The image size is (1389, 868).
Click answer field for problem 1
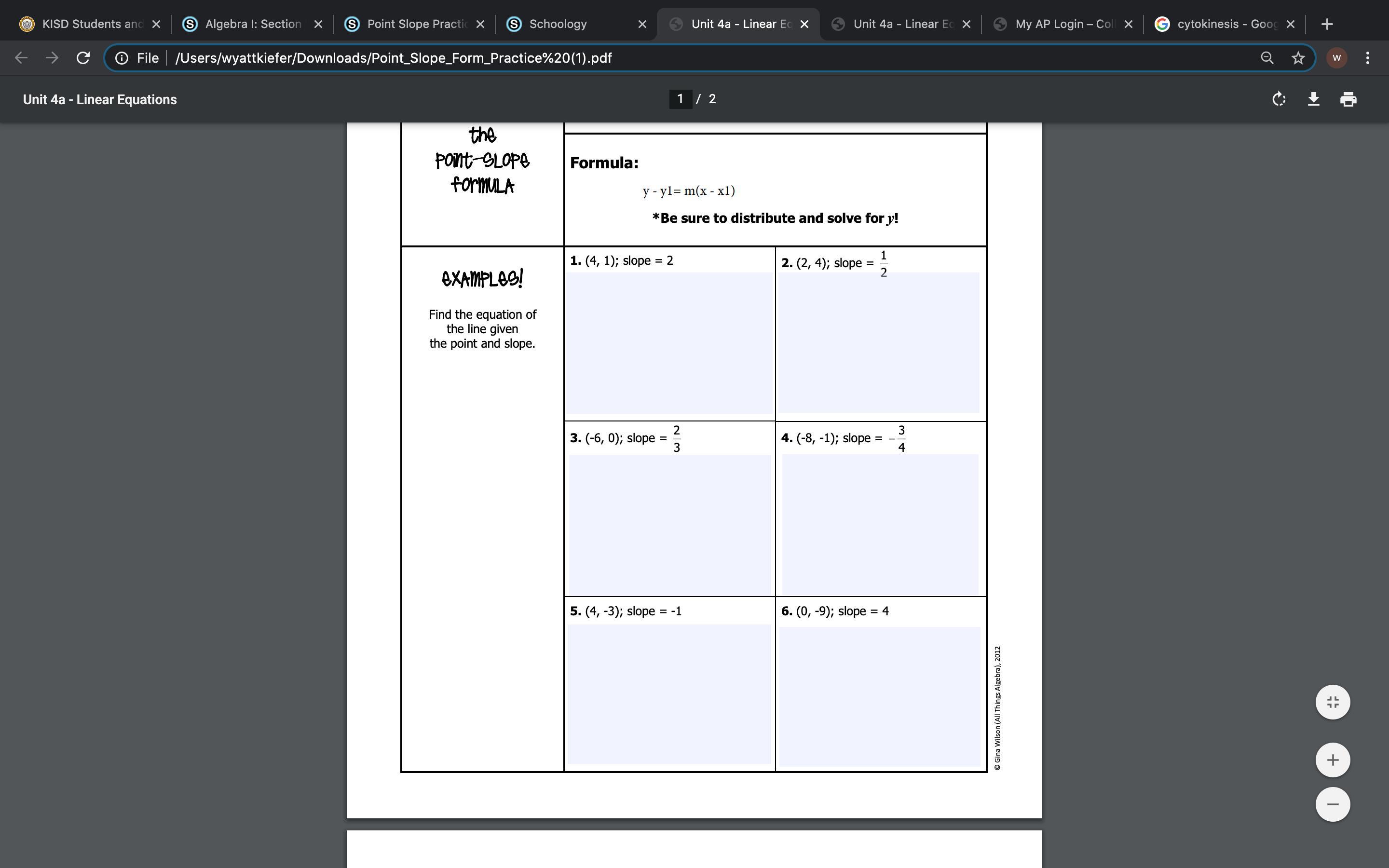point(669,343)
